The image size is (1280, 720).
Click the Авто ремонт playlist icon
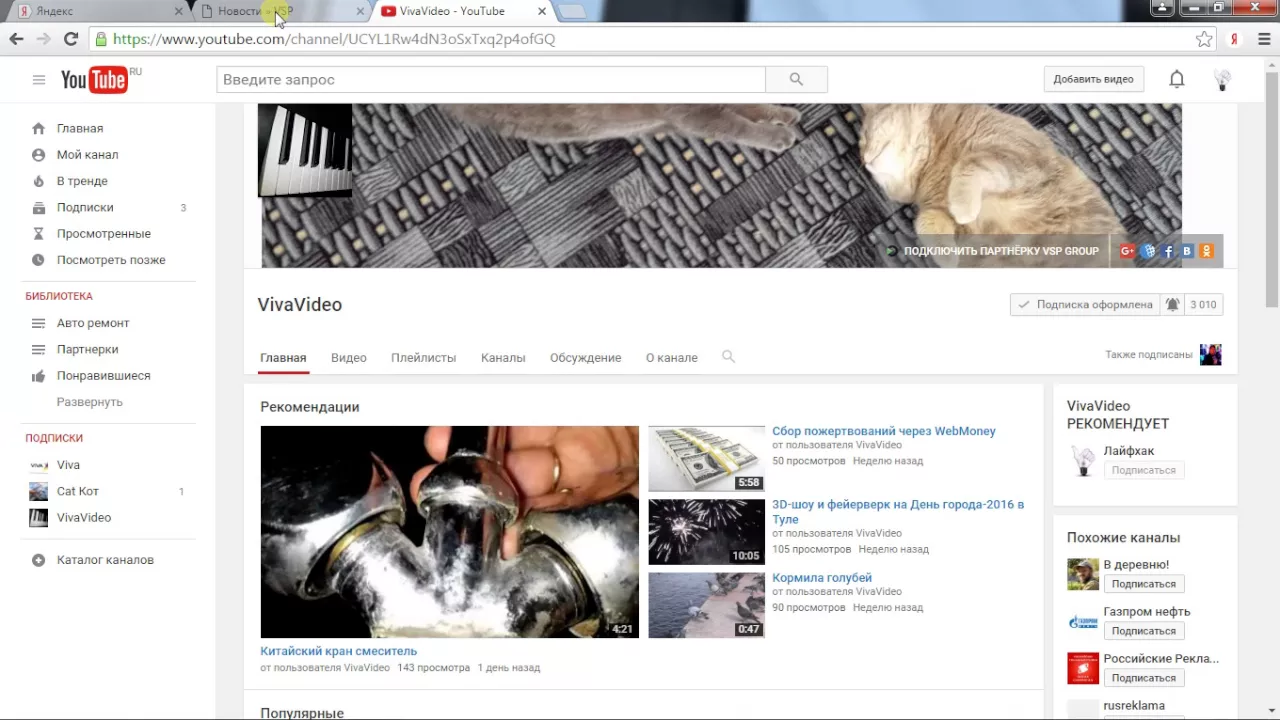tap(38, 323)
